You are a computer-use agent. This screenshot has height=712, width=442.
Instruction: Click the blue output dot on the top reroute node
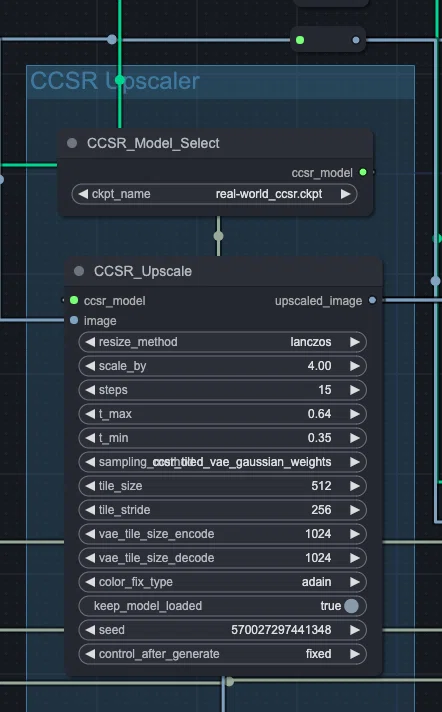point(356,40)
